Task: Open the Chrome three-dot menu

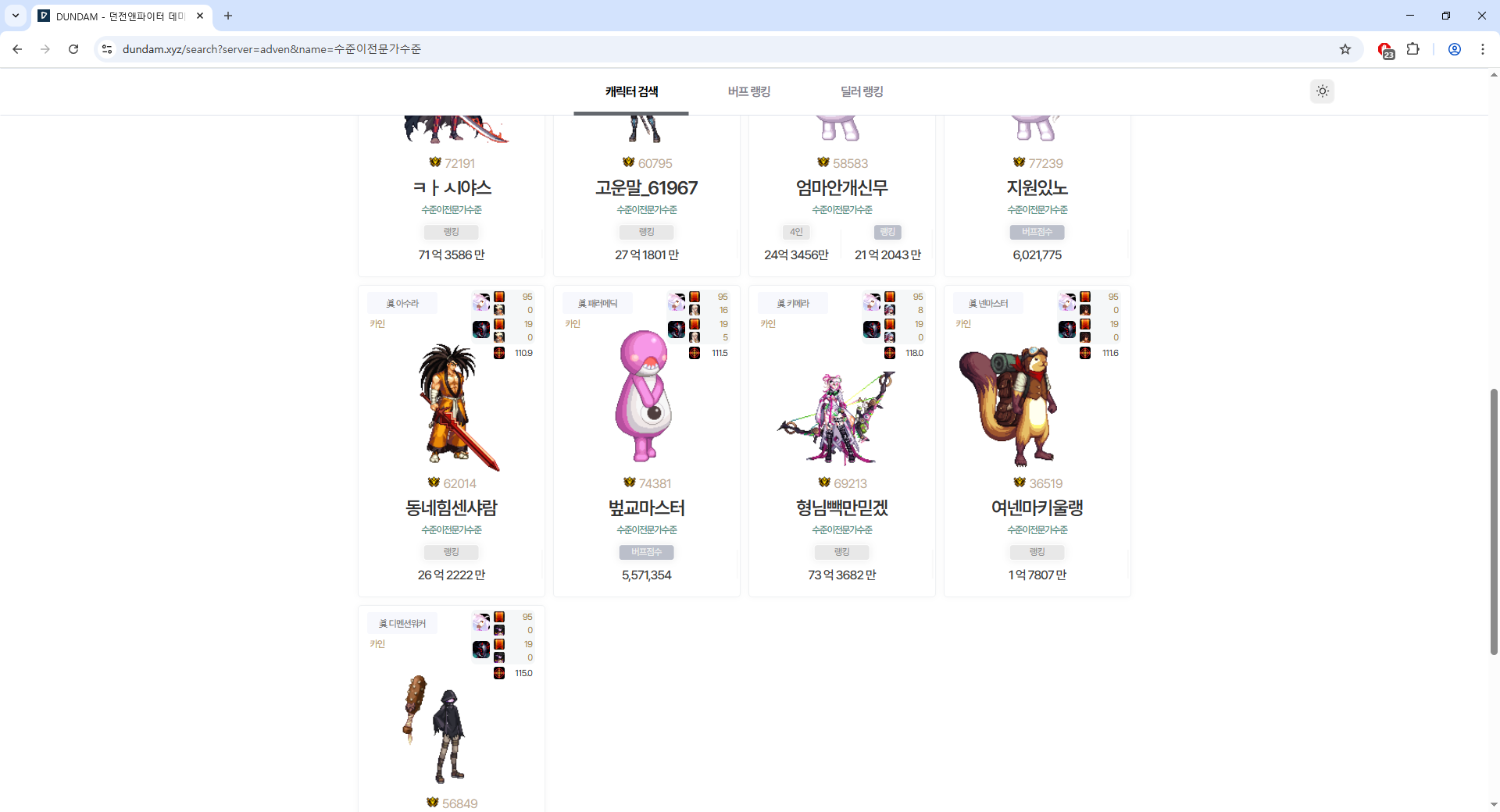Action: 1483,49
